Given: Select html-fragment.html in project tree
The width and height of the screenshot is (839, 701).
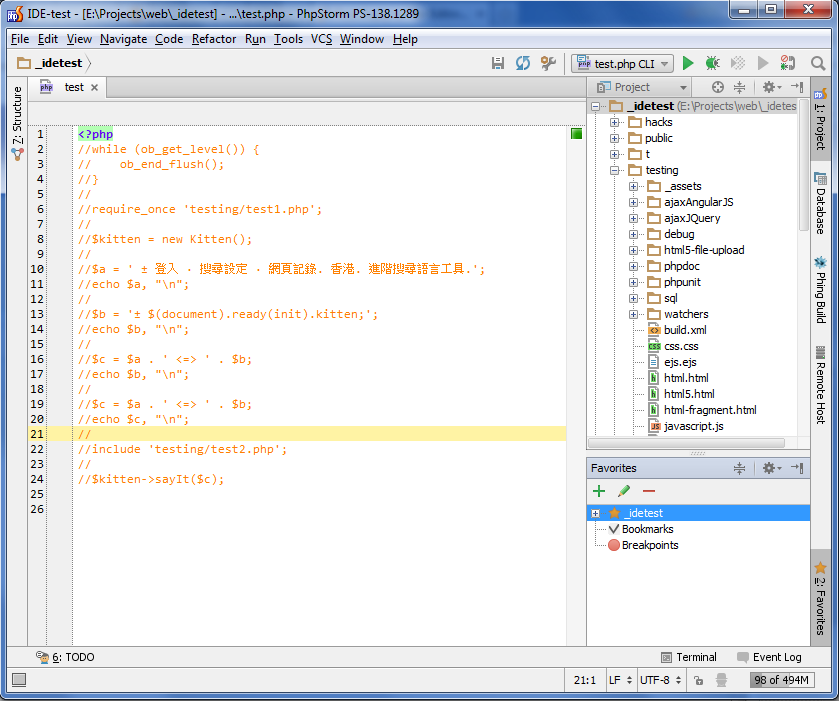Looking at the screenshot, I should (702, 410).
